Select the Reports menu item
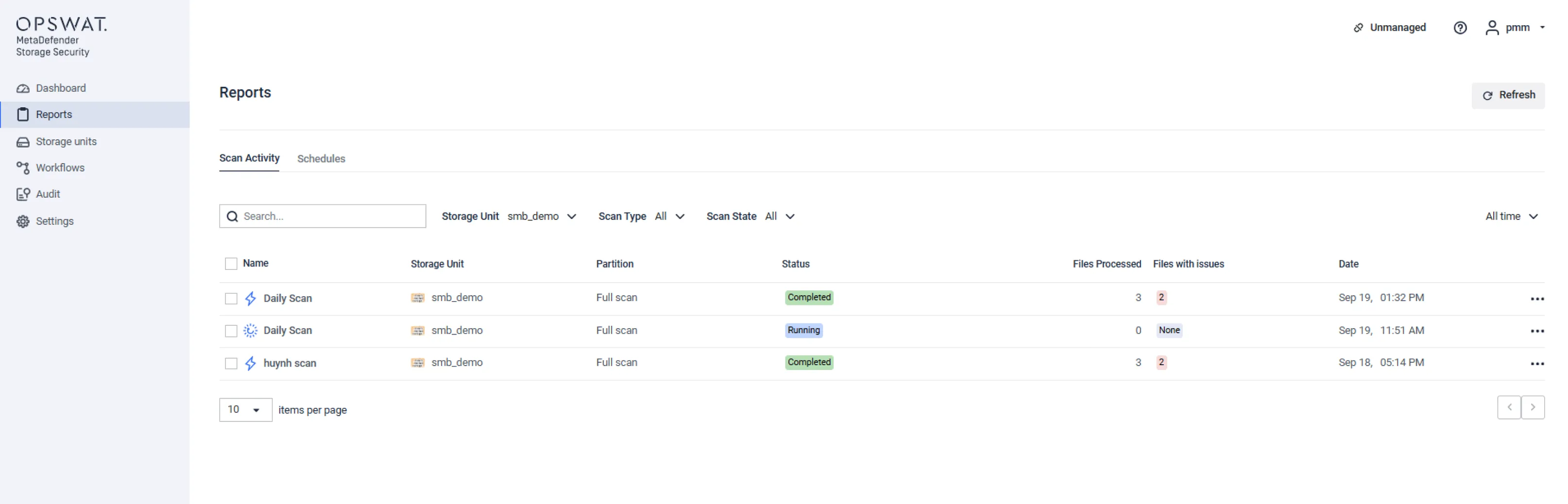 pos(53,115)
